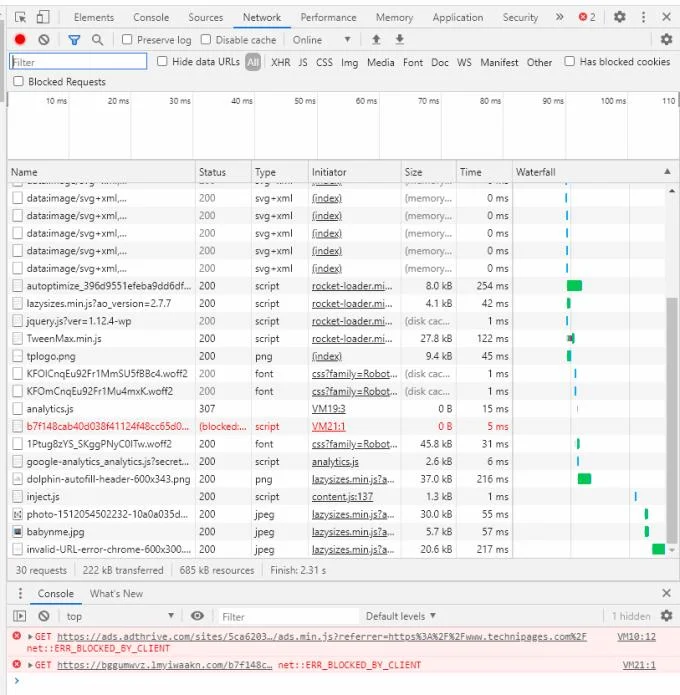680x695 pixels.
Task: Filter requests by Font
Action: click(x=413, y=62)
